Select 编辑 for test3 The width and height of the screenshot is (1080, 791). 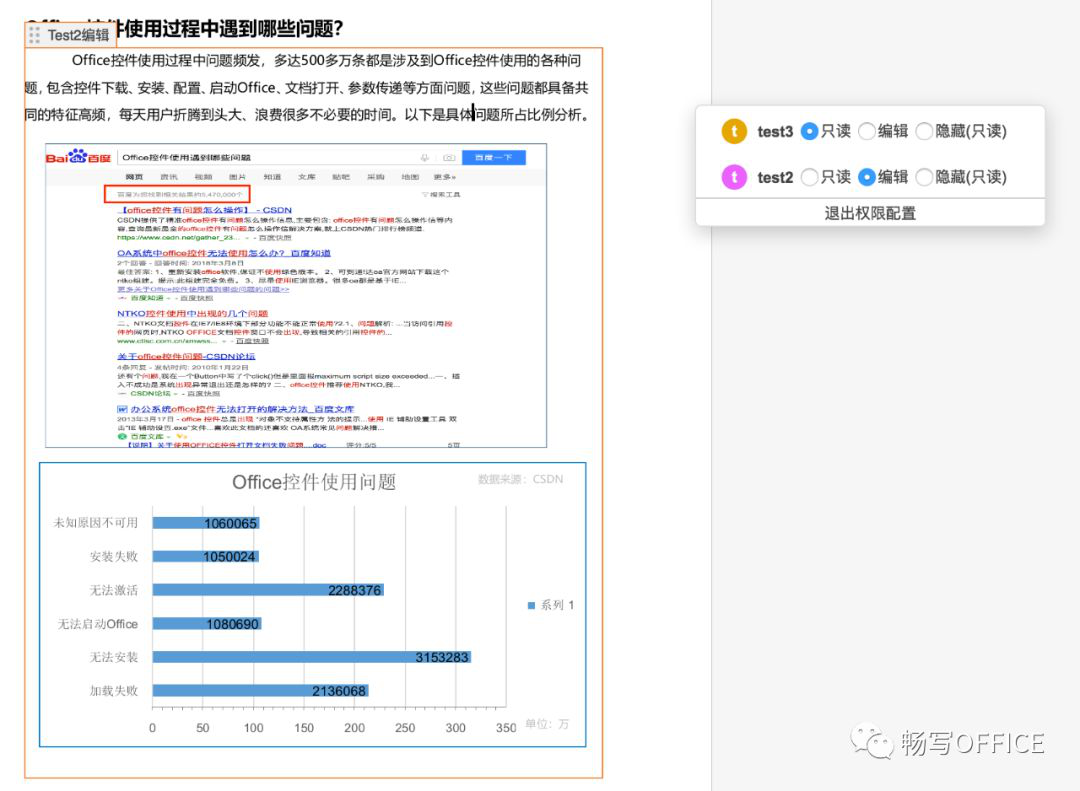[867, 131]
